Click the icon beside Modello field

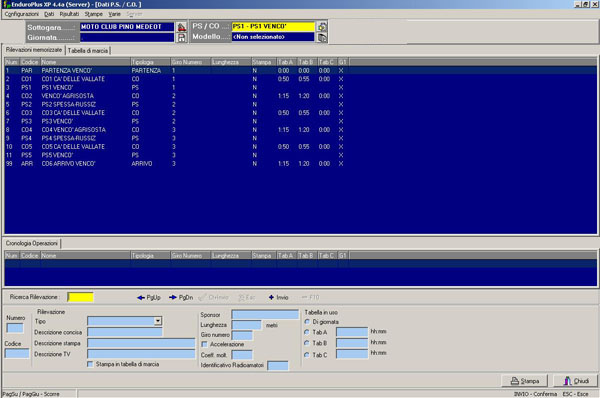322,38
